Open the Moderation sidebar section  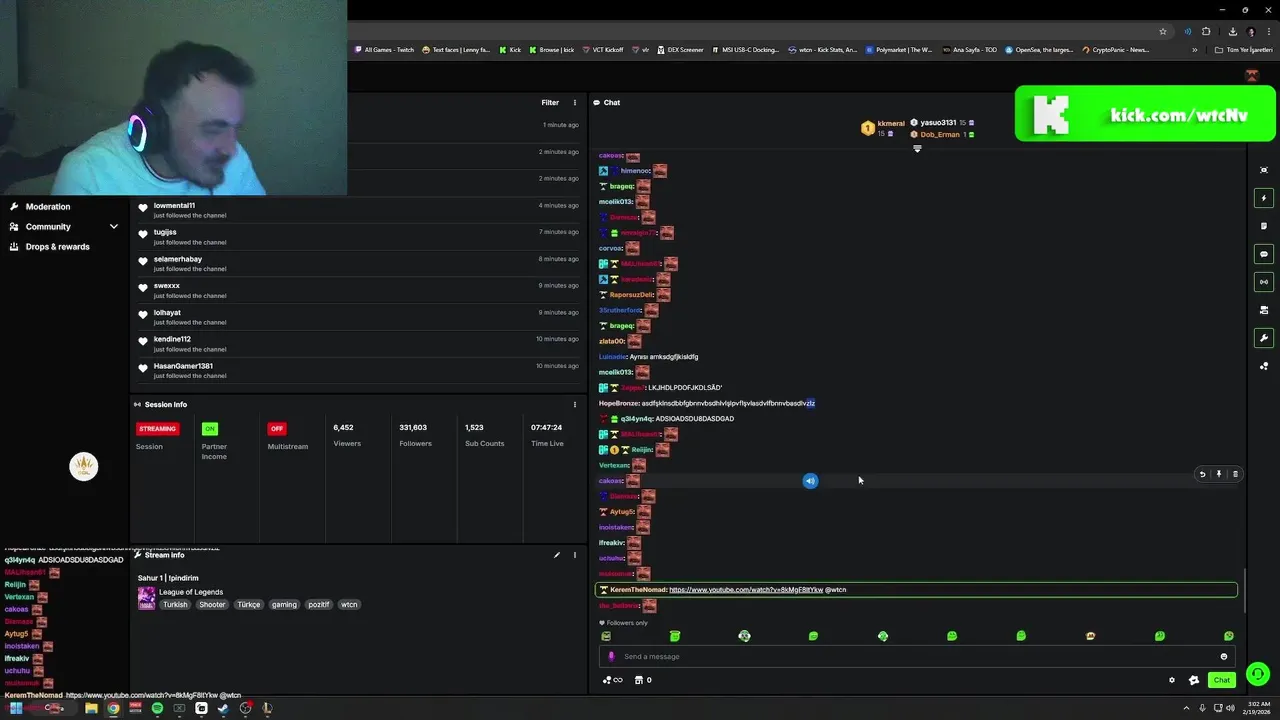[x=48, y=206]
